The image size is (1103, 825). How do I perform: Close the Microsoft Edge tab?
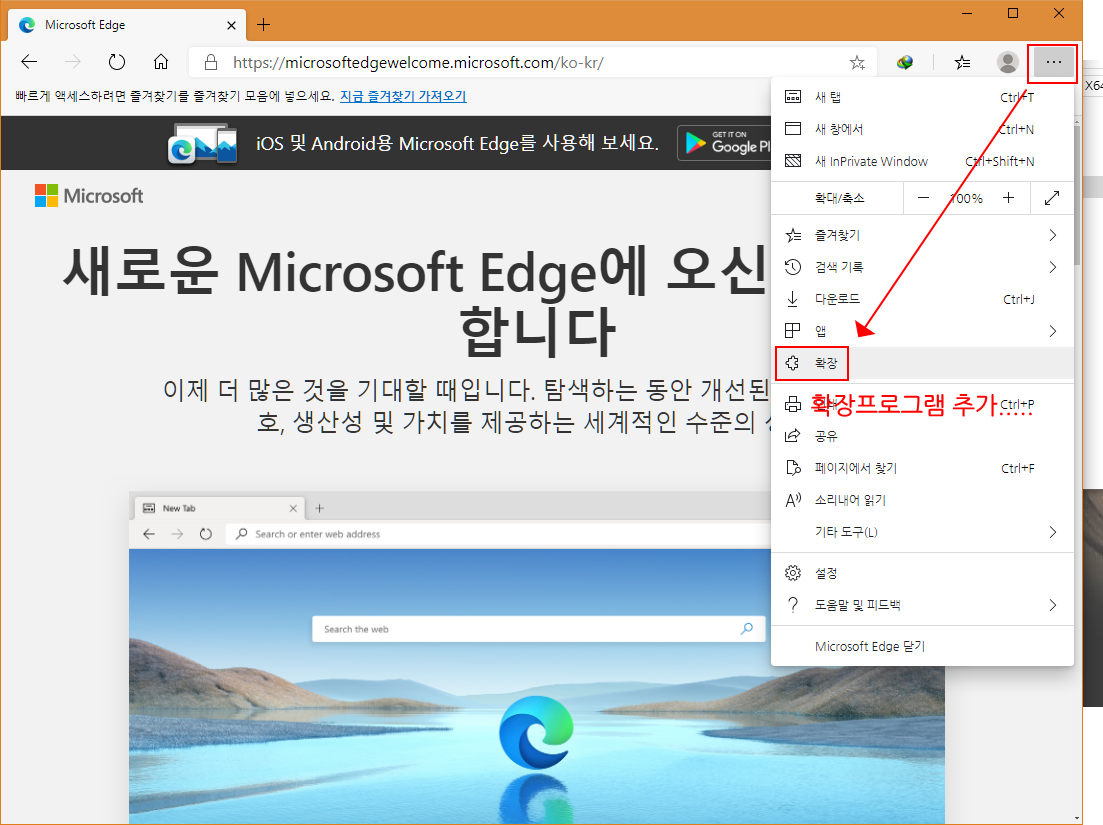pos(231,25)
